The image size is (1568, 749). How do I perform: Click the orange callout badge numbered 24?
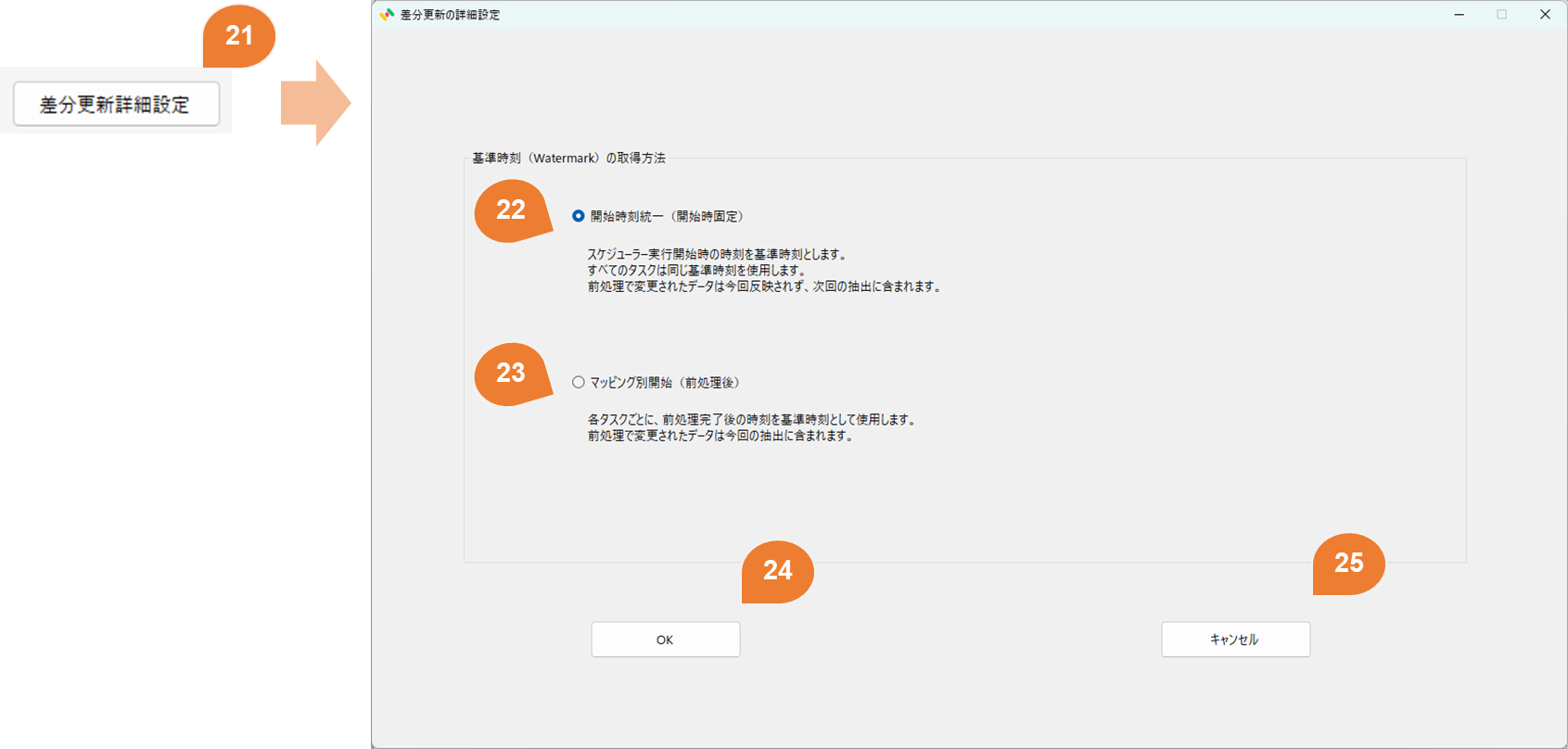pyautogui.click(x=778, y=571)
